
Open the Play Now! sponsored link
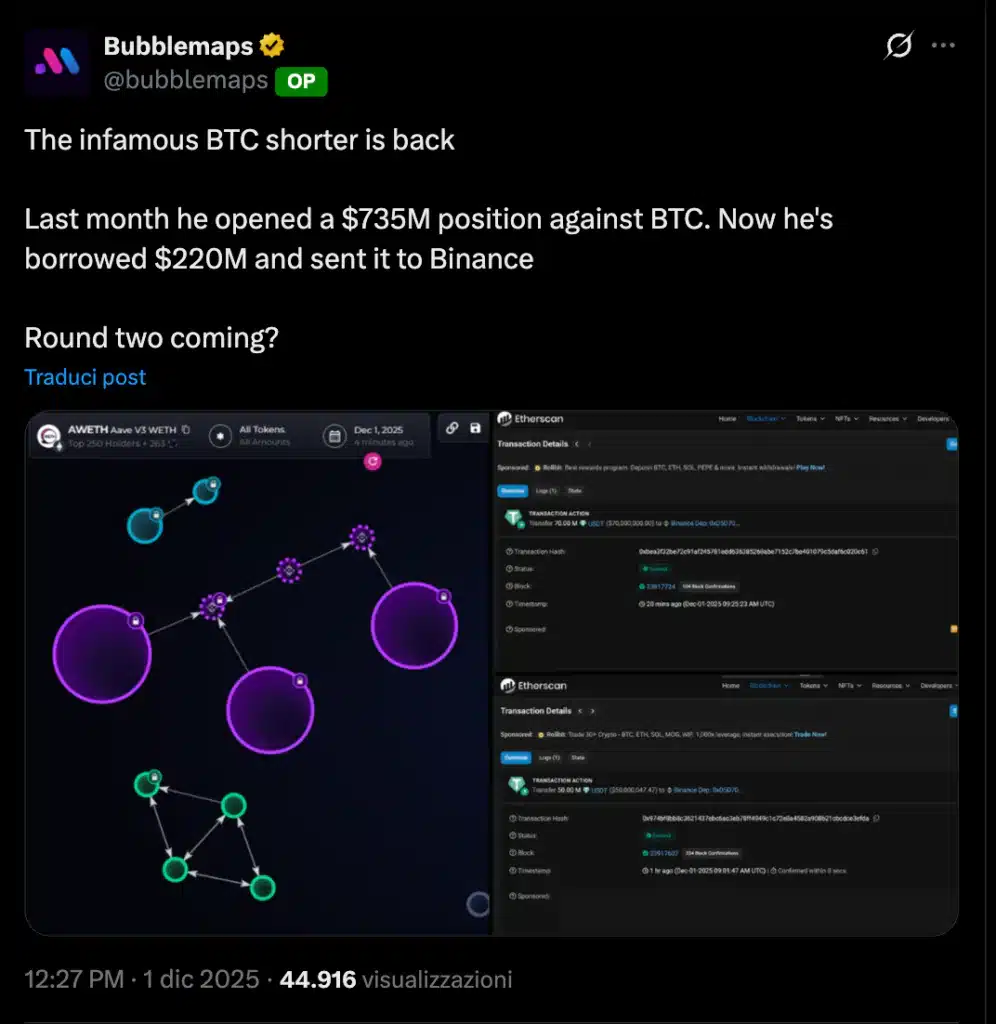(810, 468)
